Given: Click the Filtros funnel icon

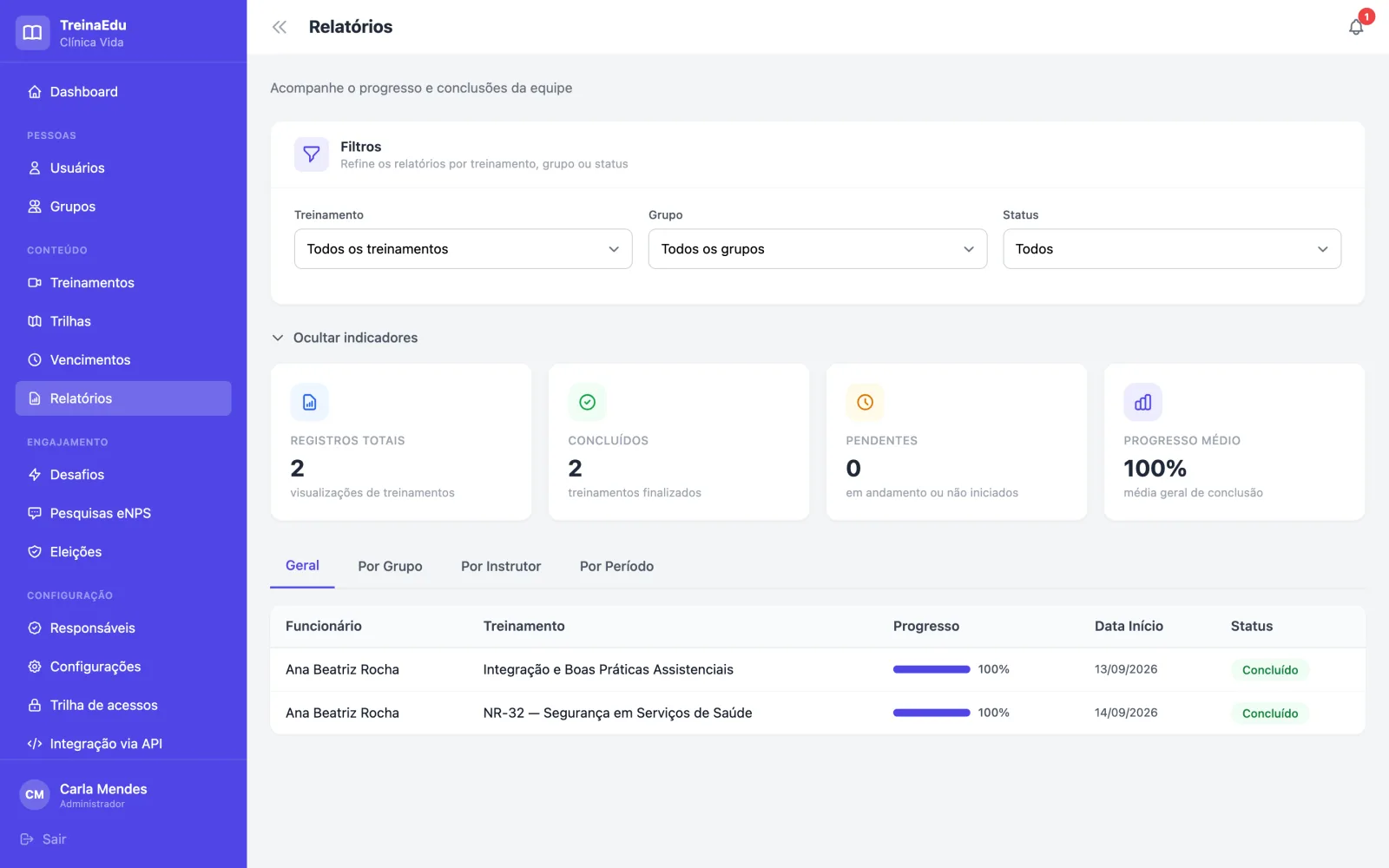Looking at the screenshot, I should pyautogui.click(x=312, y=155).
